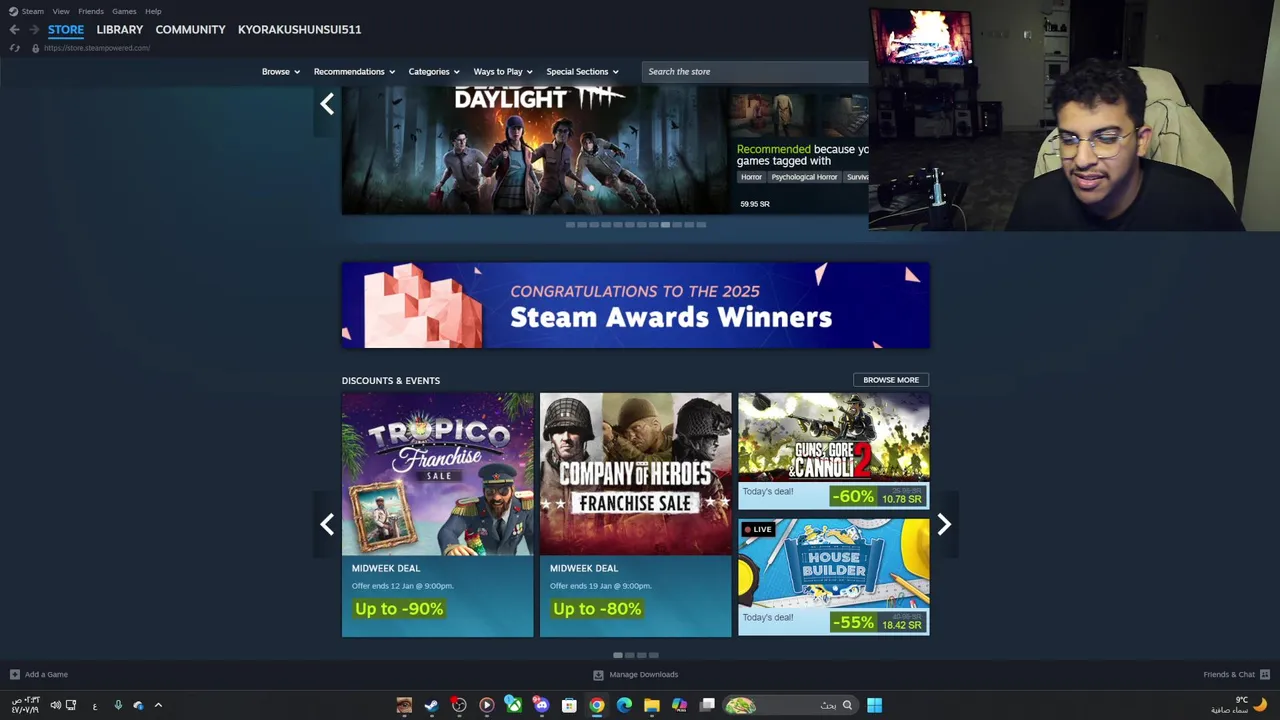Go back with the Steam back arrow

pos(14,30)
